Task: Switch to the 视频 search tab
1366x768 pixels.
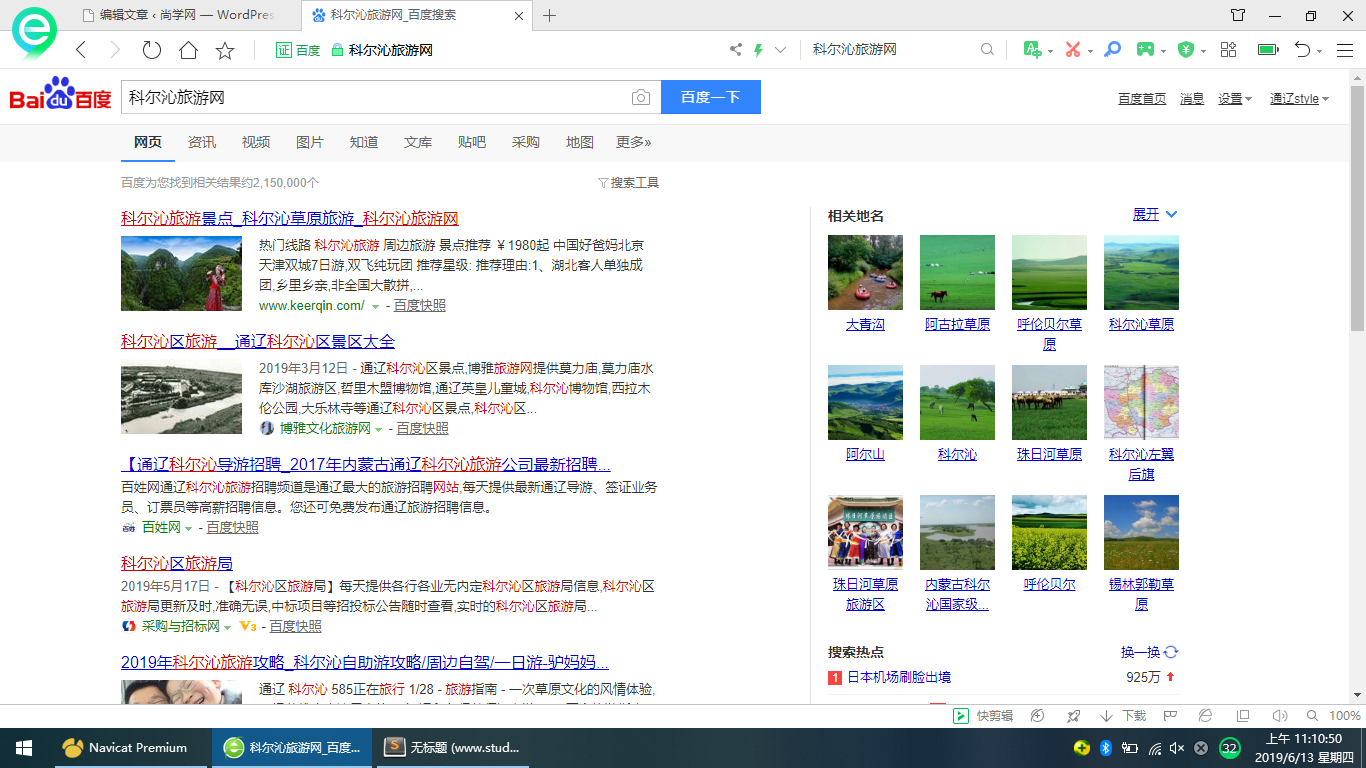Action: click(x=256, y=142)
